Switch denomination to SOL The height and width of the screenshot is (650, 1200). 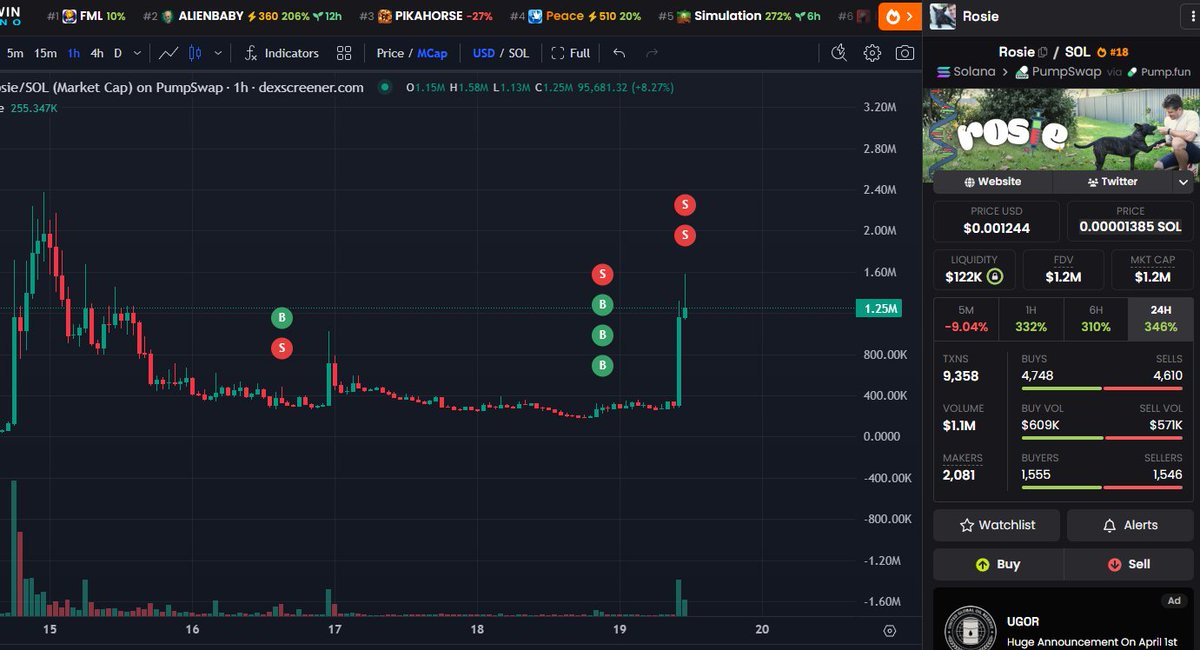(519, 53)
